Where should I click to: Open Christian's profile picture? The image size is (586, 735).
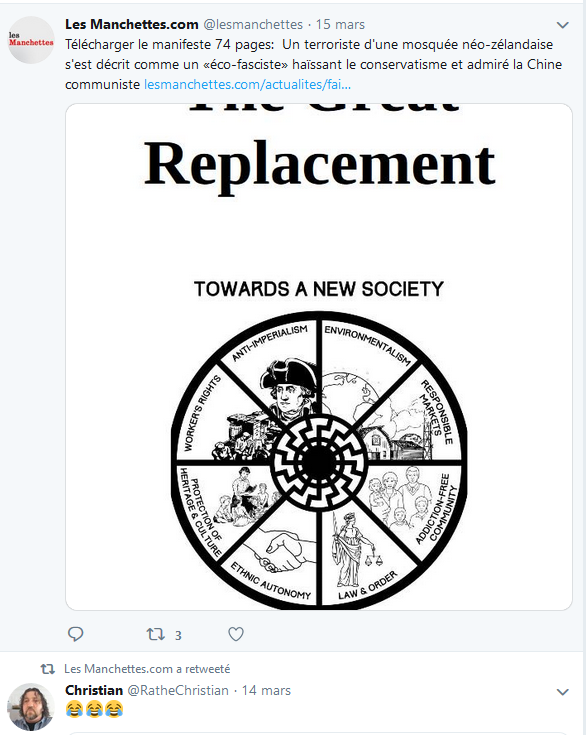(31, 707)
